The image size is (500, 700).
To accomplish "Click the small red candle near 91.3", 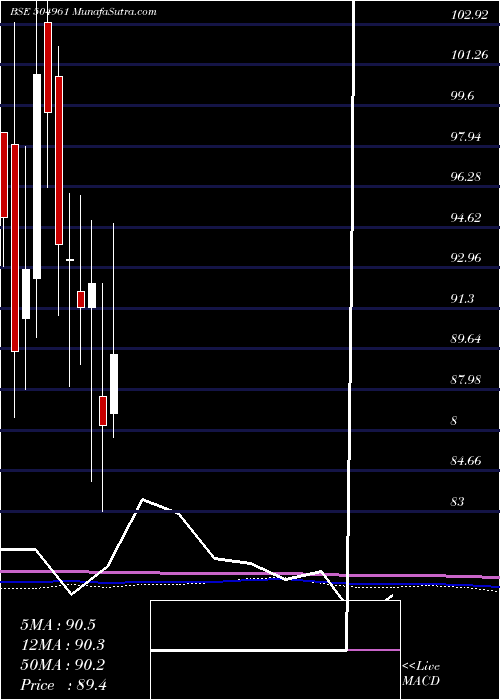I will [x=81, y=299].
